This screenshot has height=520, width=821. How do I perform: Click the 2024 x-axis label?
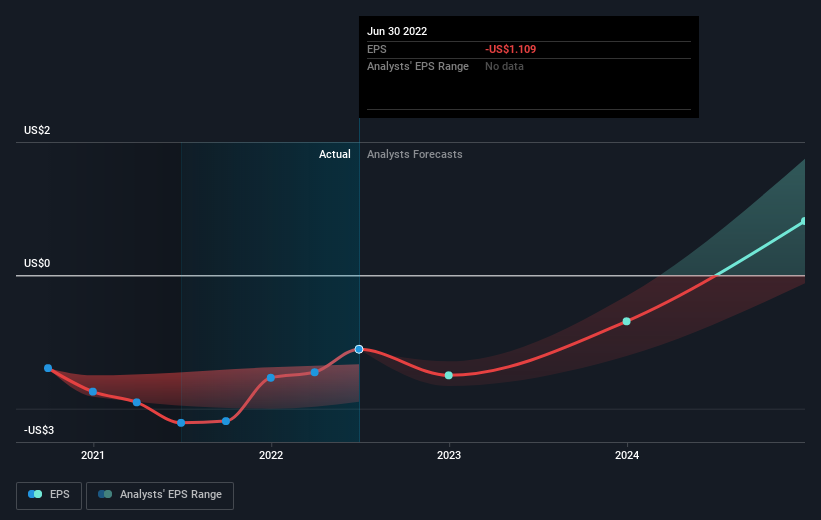627,456
